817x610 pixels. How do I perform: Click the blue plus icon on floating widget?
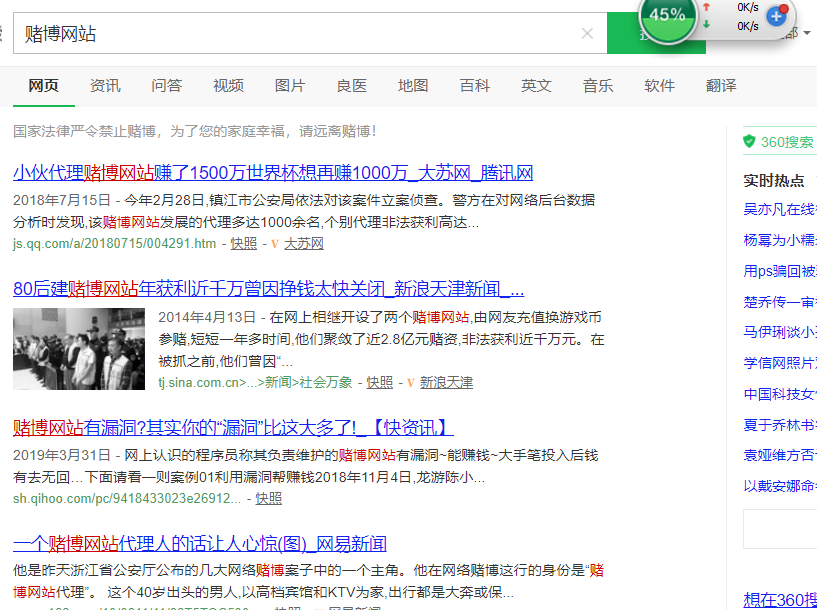pos(776,16)
